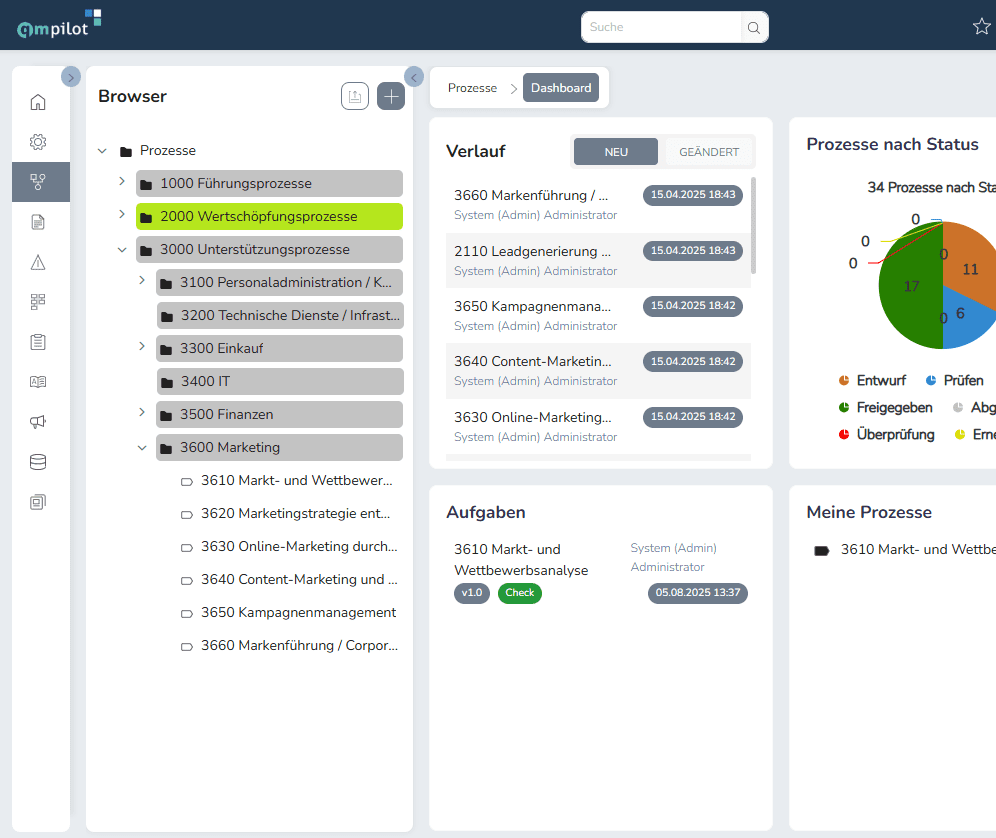The image size is (996, 838).
Task: Open the home icon in the sidebar
Action: click(x=38, y=102)
